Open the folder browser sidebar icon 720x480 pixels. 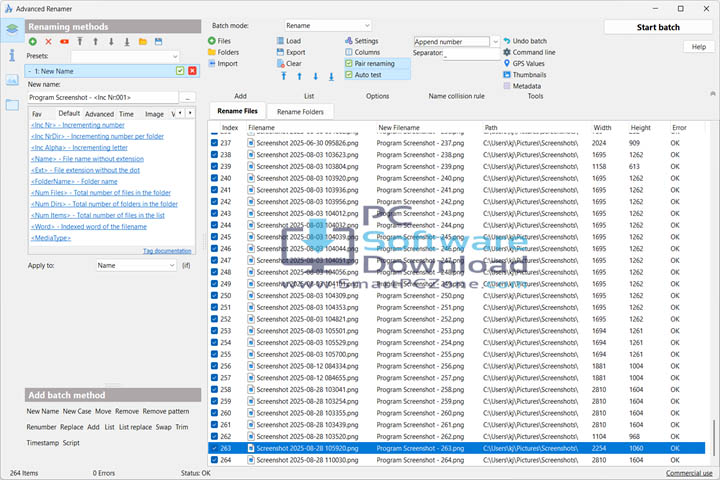pos(12,105)
